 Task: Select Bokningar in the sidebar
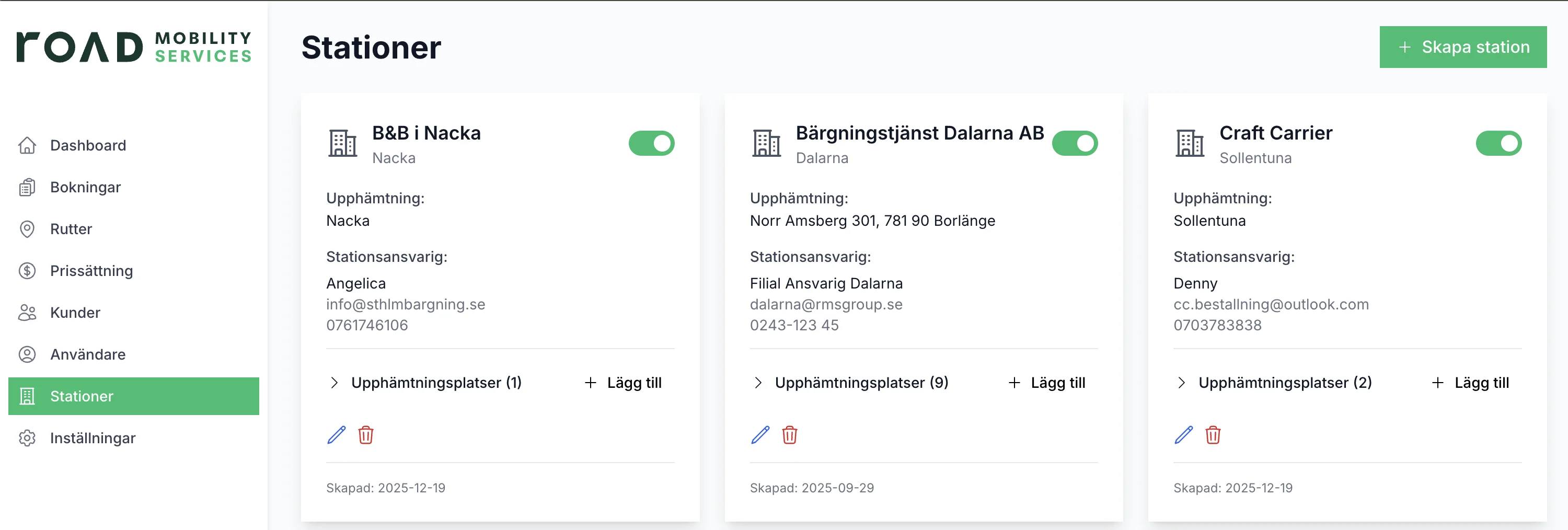85,188
